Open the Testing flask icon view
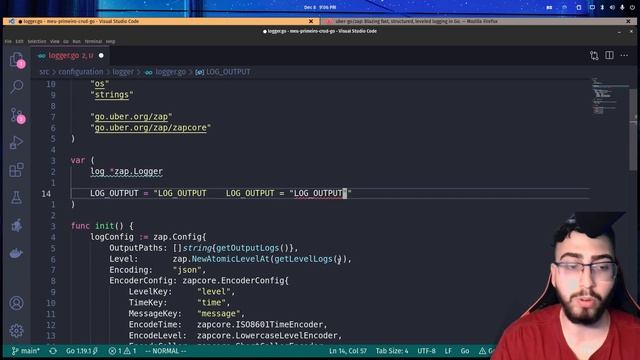This screenshot has height=360, width=640. 16,198
